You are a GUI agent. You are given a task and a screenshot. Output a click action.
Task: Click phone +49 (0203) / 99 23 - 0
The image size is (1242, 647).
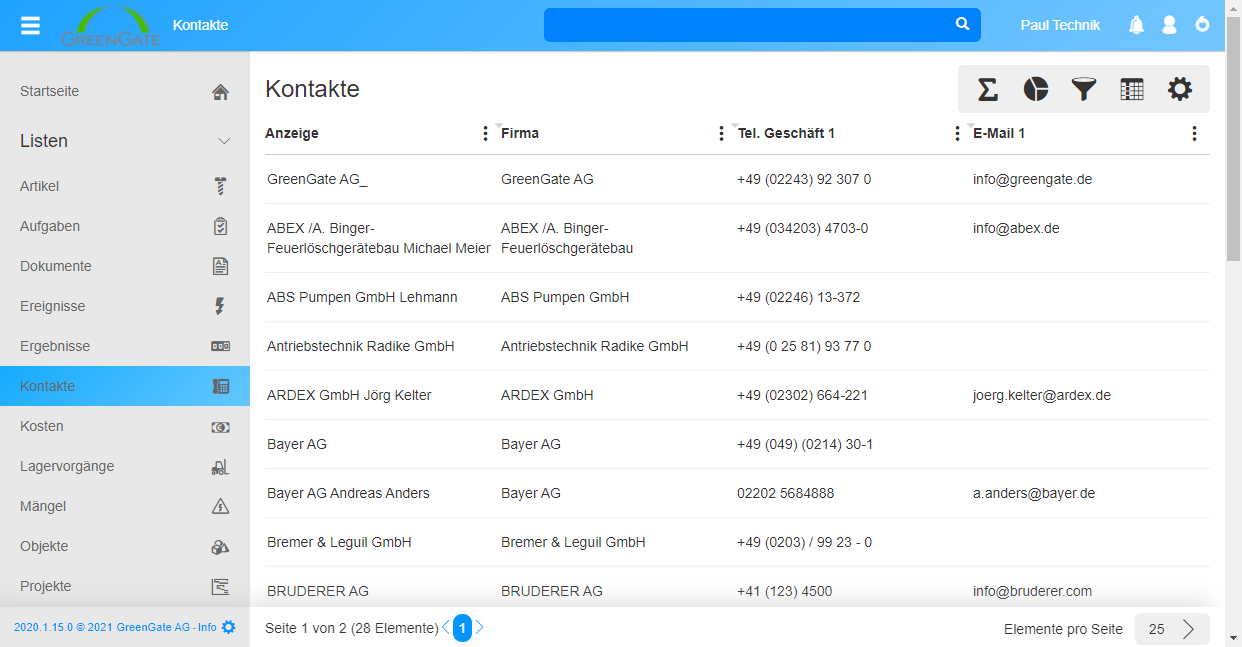pyautogui.click(x=804, y=542)
